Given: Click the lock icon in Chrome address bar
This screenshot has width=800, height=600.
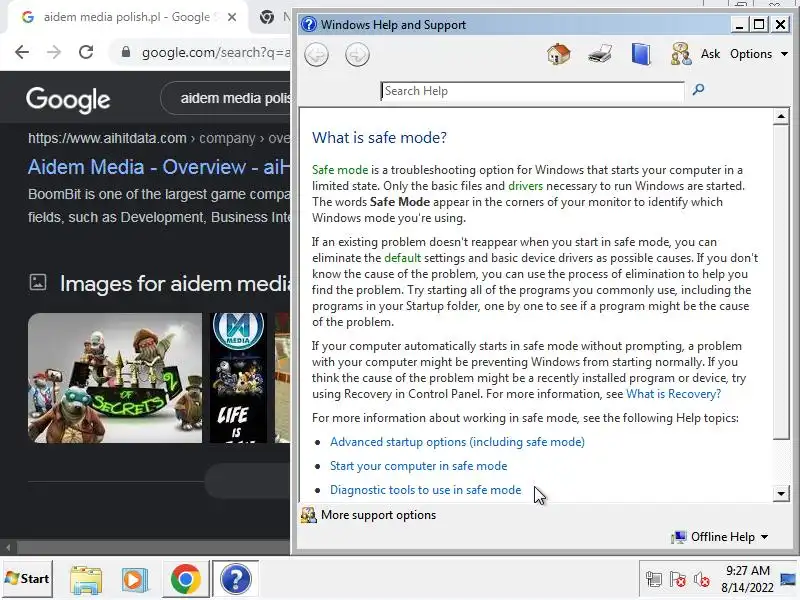Looking at the screenshot, I should 126,52.
